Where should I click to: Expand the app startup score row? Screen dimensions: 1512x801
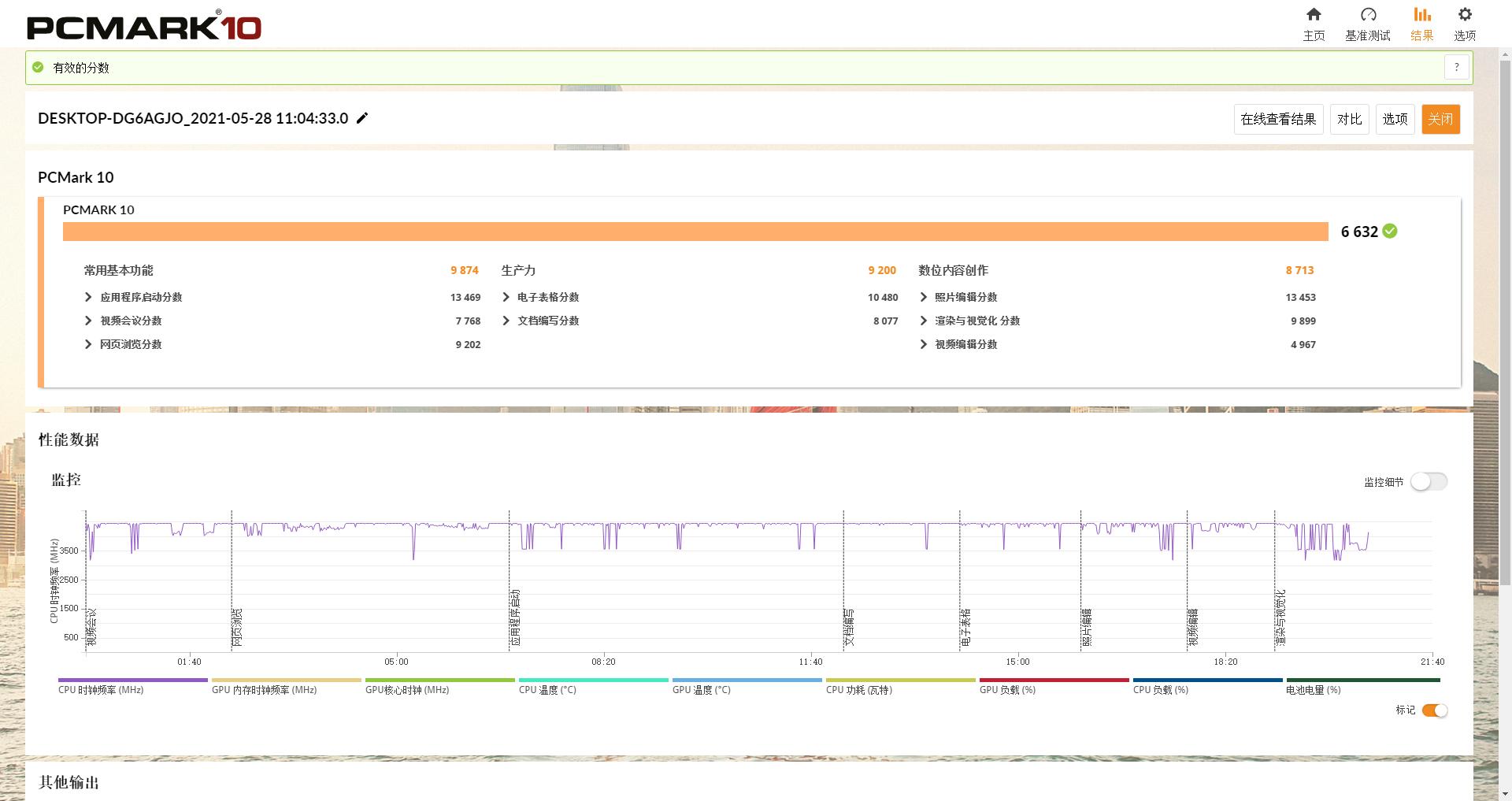pos(88,297)
